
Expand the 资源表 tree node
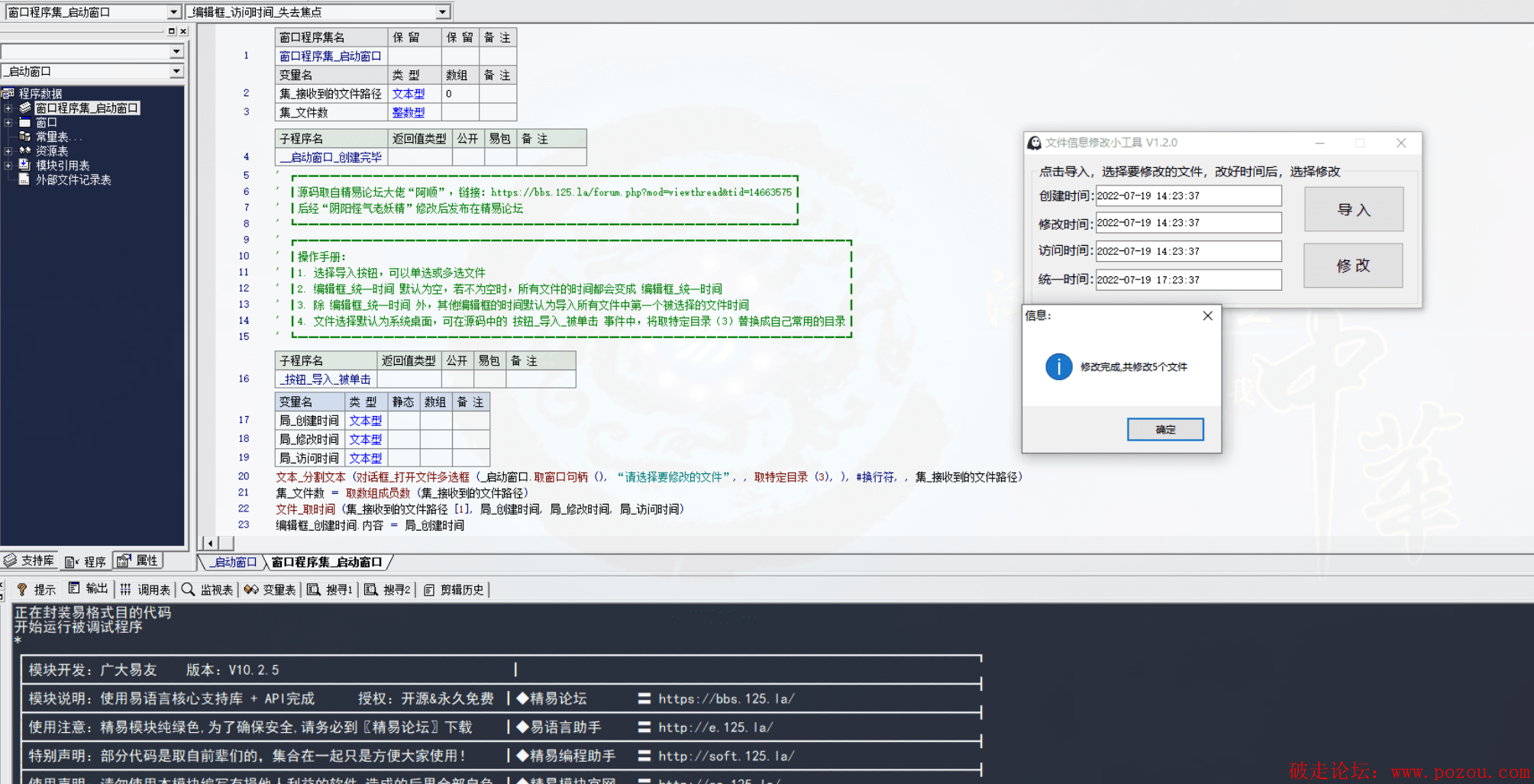click(x=8, y=151)
